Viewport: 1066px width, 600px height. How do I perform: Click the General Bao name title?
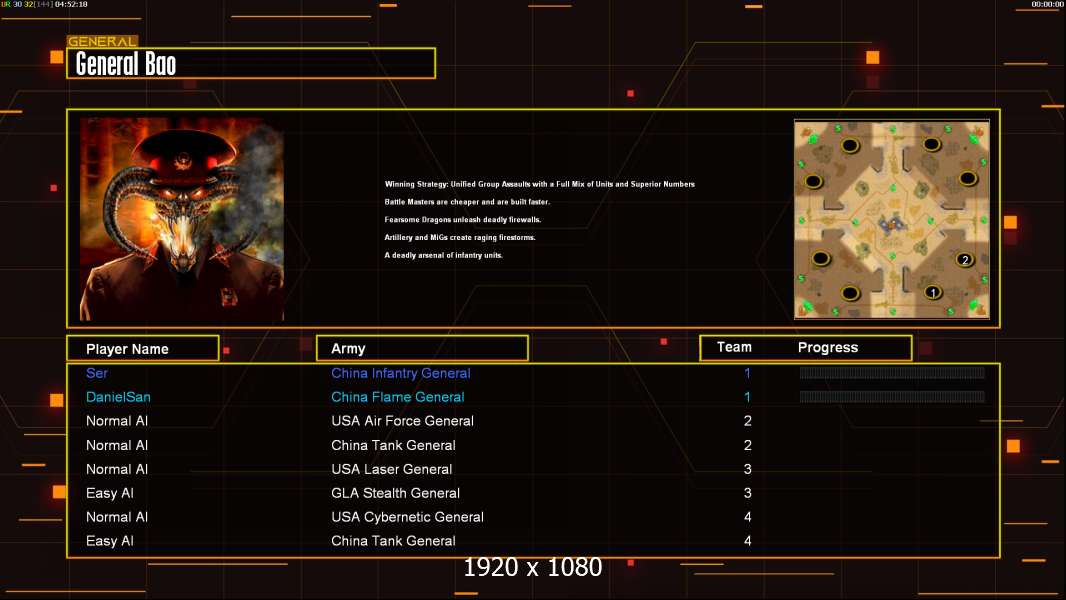pyautogui.click(x=126, y=64)
